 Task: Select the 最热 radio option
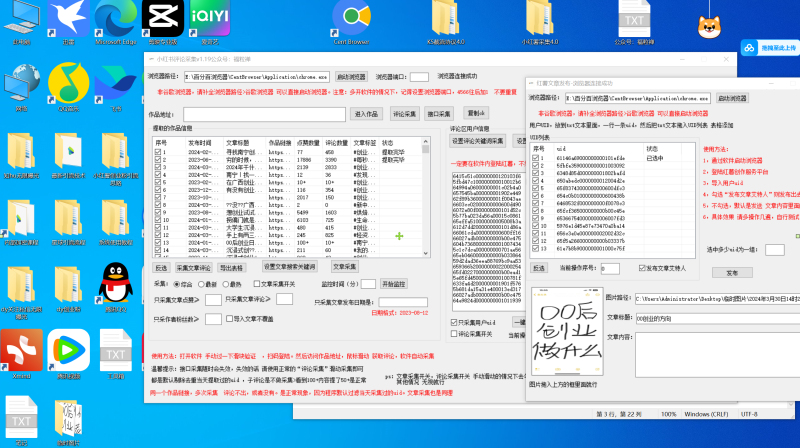click(224, 284)
